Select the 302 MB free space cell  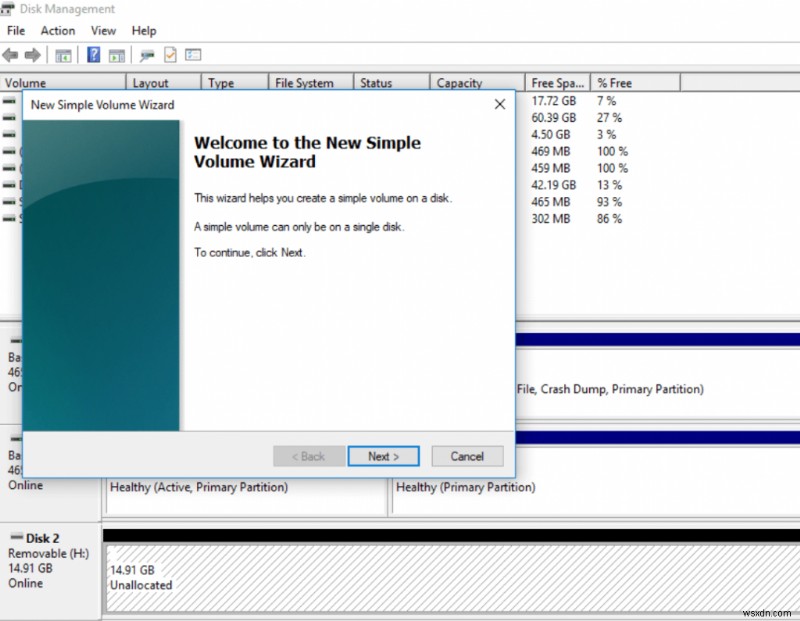click(551, 219)
